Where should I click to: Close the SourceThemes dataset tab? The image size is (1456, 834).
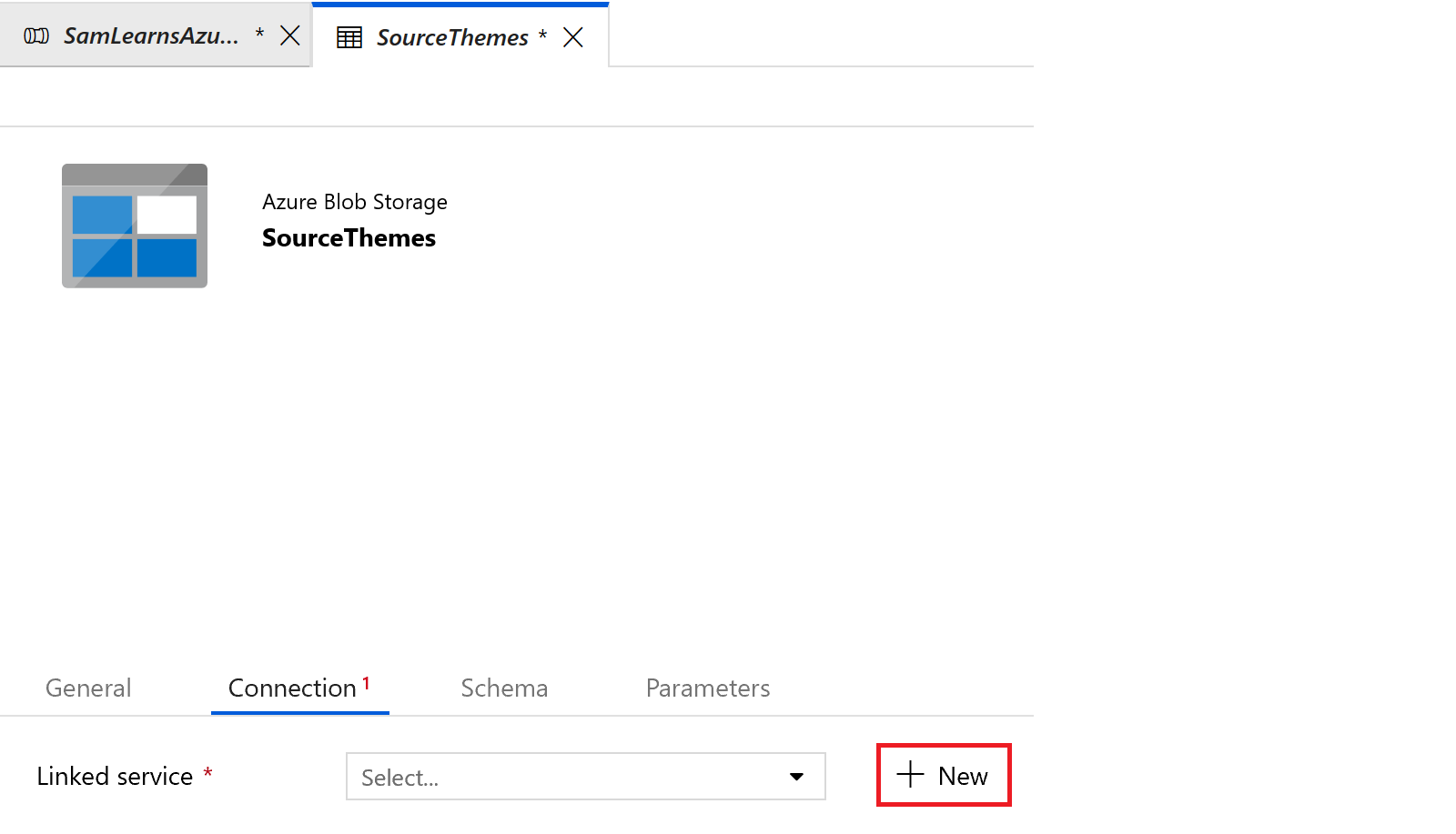[x=573, y=37]
